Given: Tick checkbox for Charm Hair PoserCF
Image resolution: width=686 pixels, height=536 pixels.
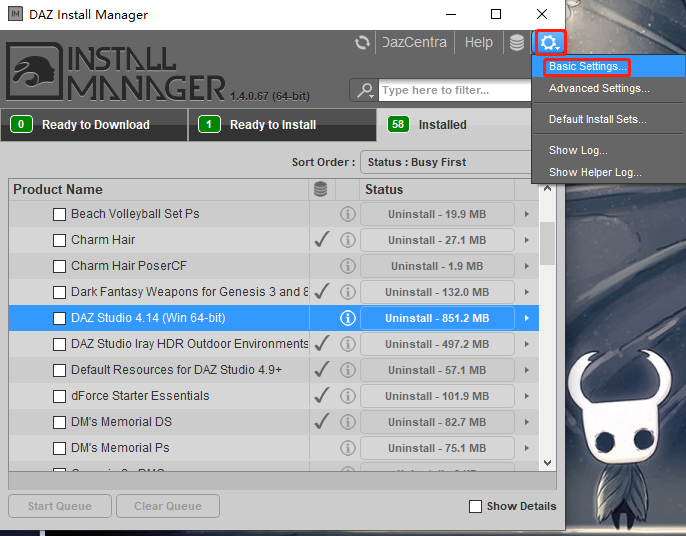Looking at the screenshot, I should coord(60,266).
